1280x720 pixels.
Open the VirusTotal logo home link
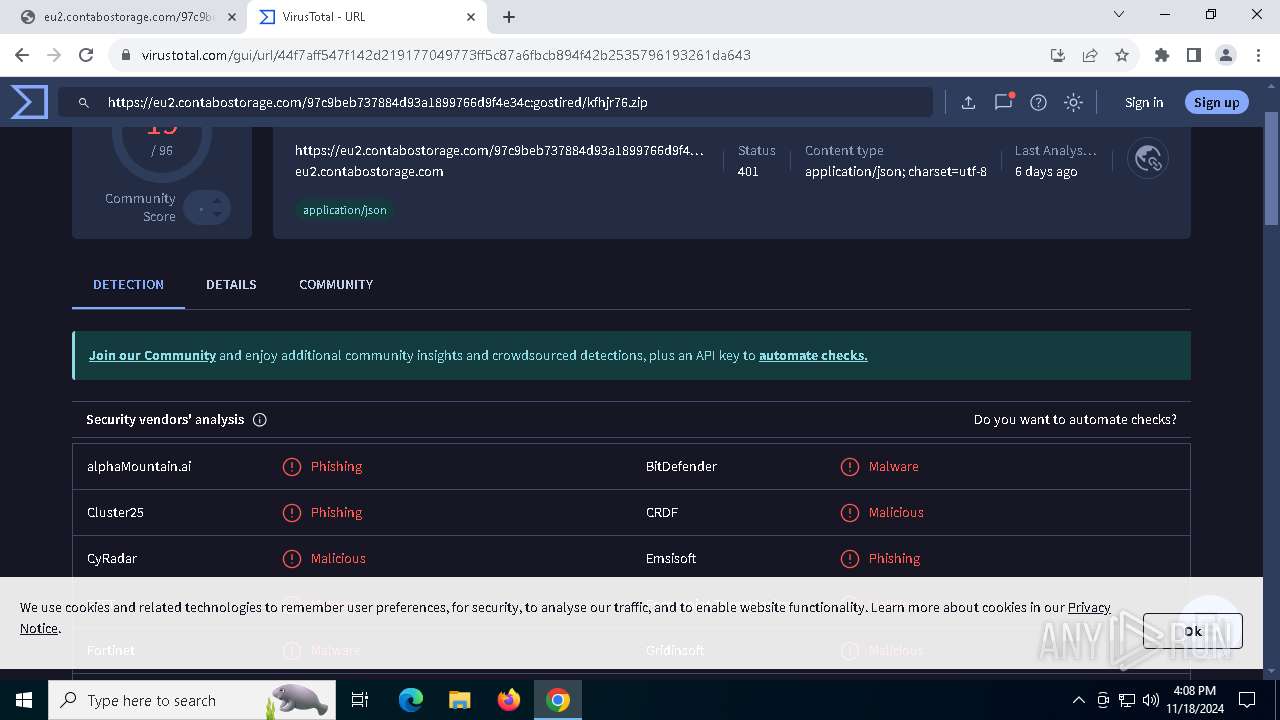point(29,102)
